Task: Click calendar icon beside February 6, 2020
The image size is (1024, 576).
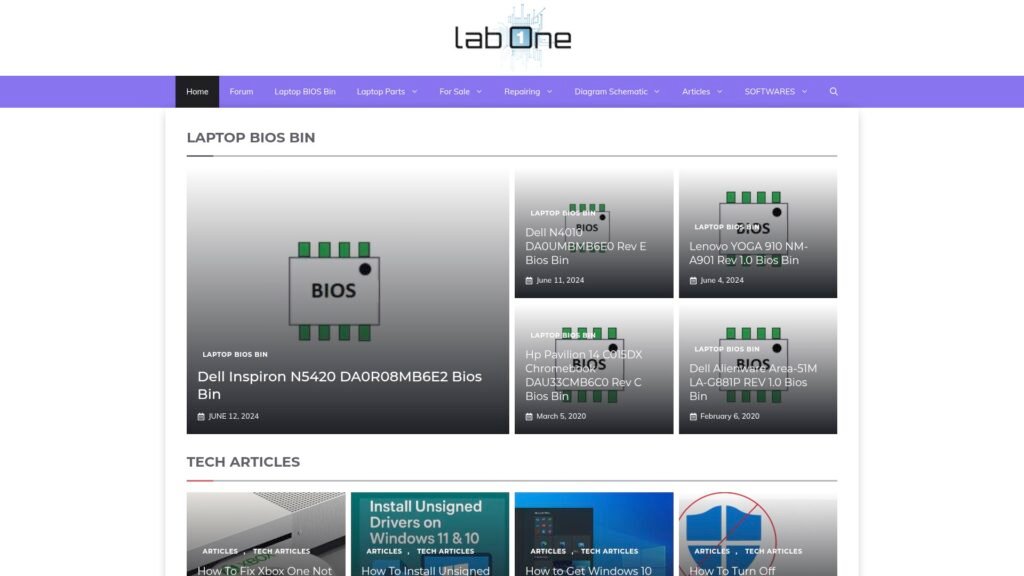Action: [693, 416]
